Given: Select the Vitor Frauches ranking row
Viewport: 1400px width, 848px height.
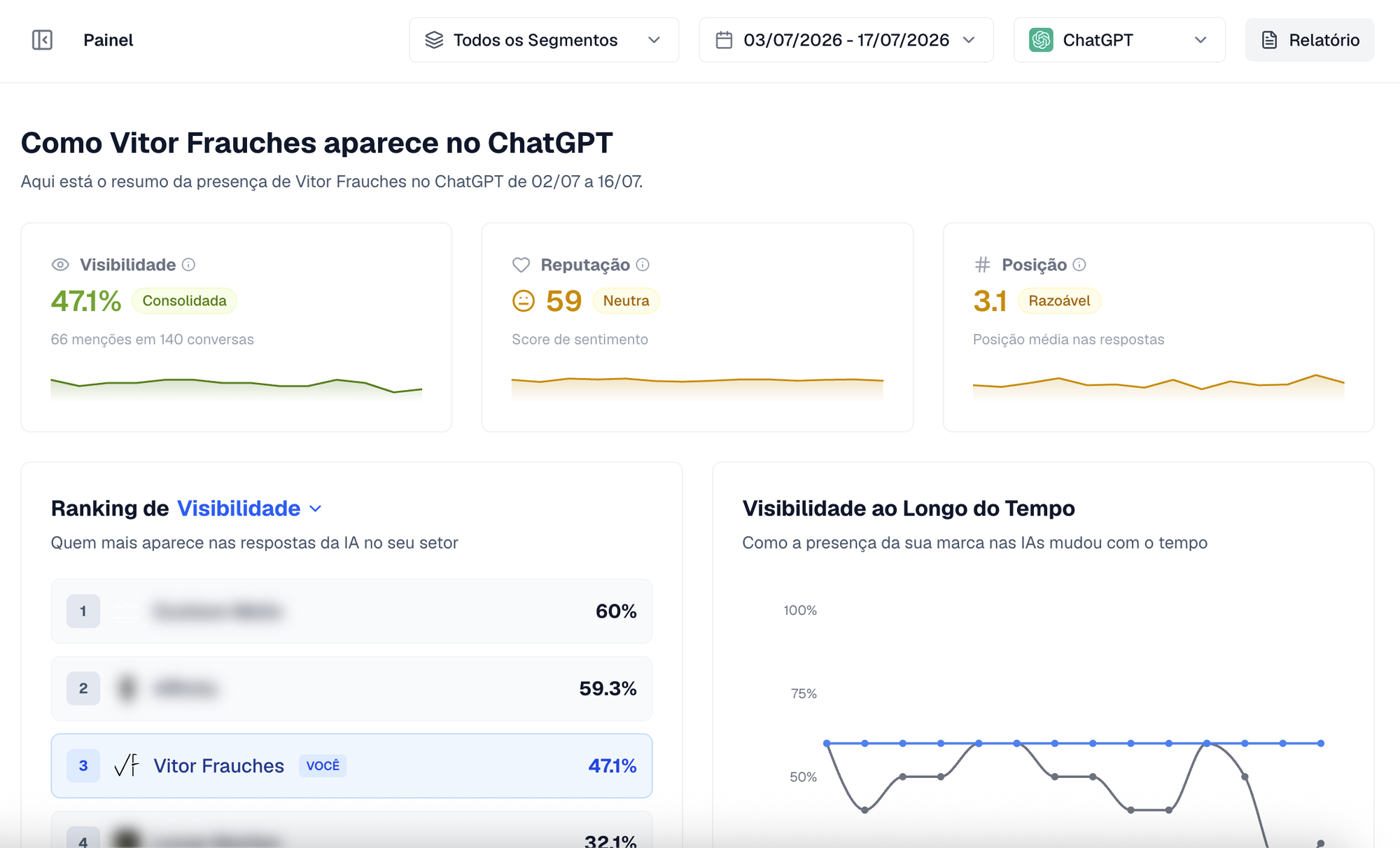Looking at the screenshot, I should click(x=351, y=765).
